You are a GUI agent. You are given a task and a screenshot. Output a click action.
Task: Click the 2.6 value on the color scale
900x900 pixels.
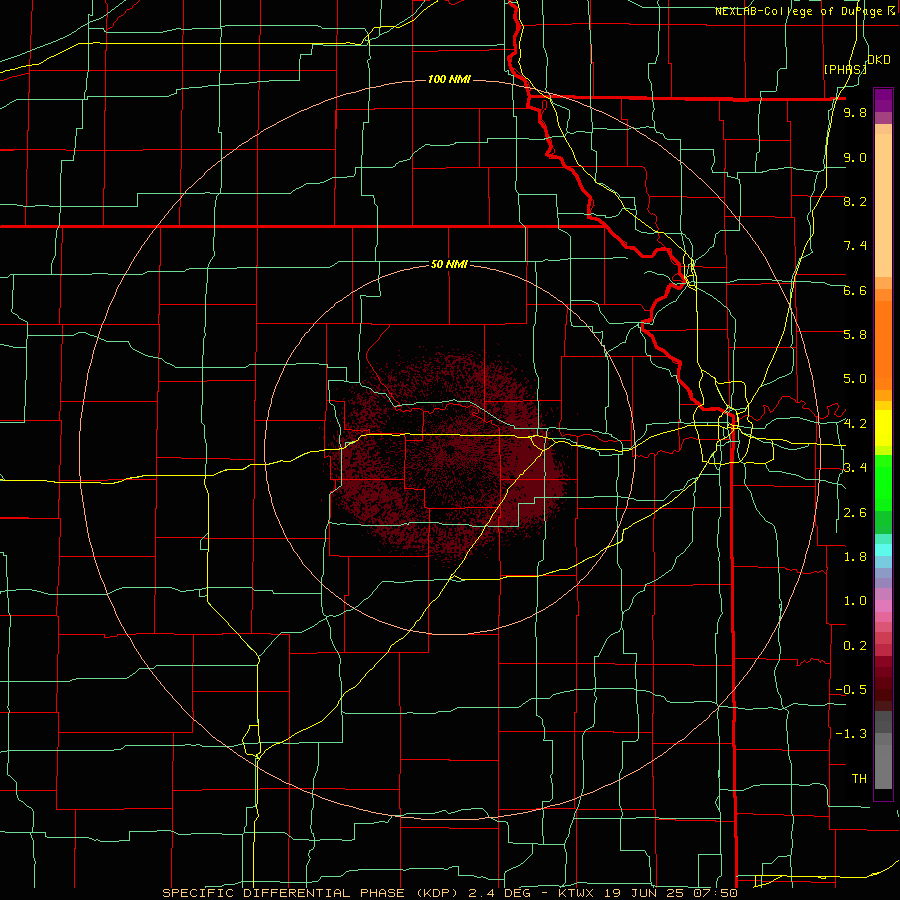click(x=855, y=513)
